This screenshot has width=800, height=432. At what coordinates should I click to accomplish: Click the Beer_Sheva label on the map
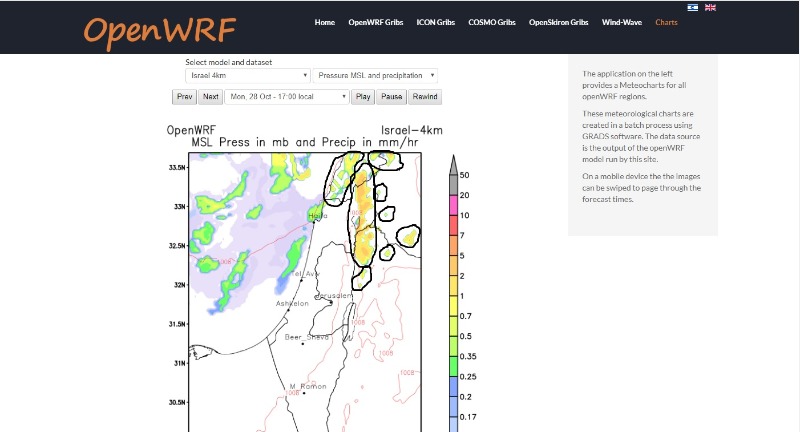(307, 337)
